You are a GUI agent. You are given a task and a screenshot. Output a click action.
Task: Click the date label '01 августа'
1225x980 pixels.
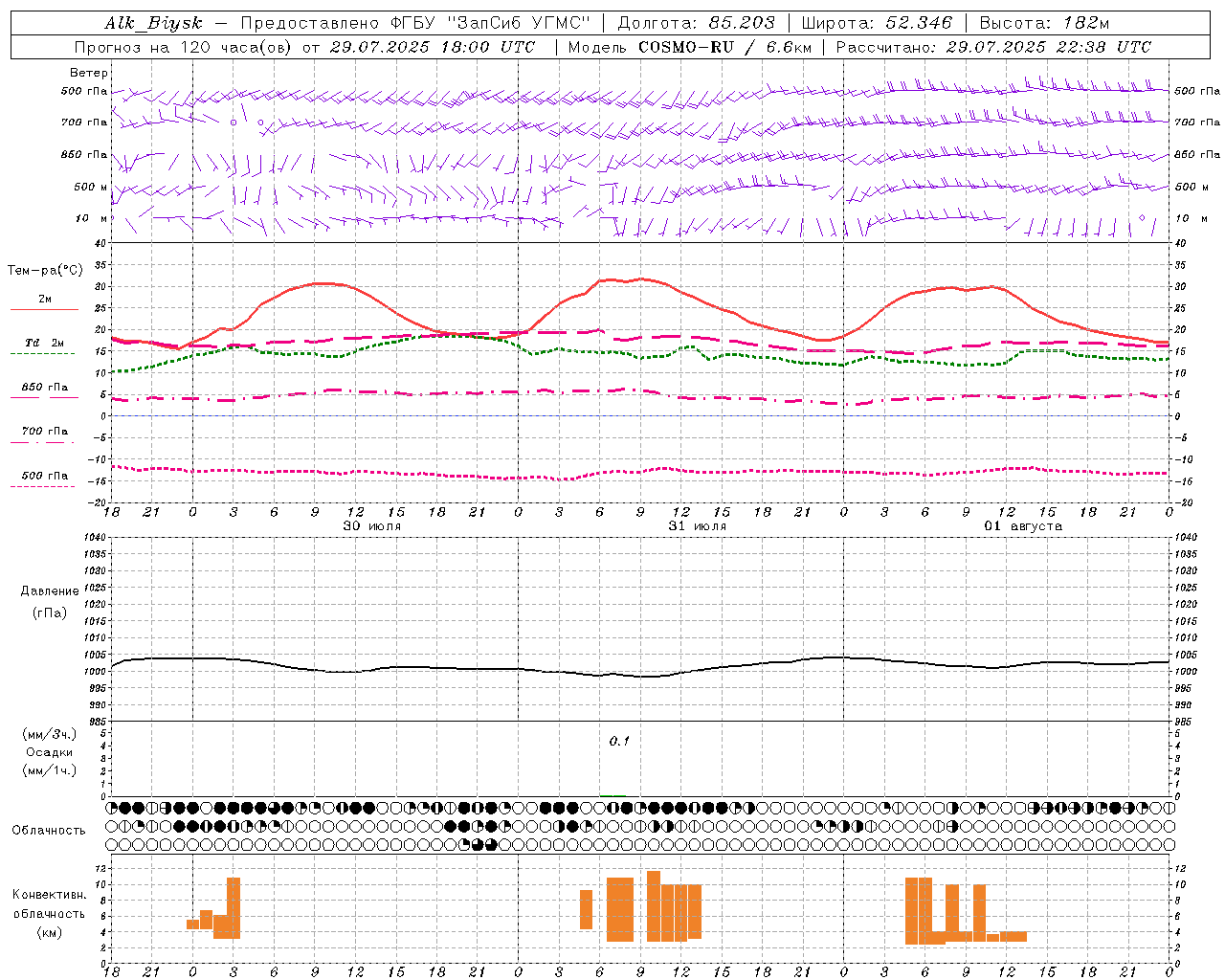(x=1023, y=526)
